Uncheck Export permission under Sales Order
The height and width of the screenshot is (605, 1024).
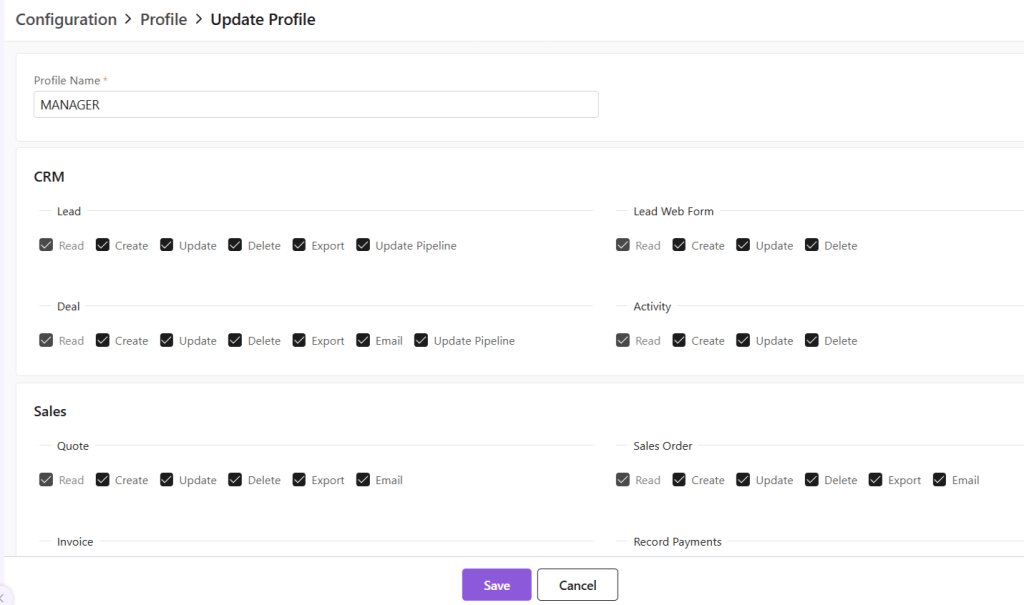[876, 480]
